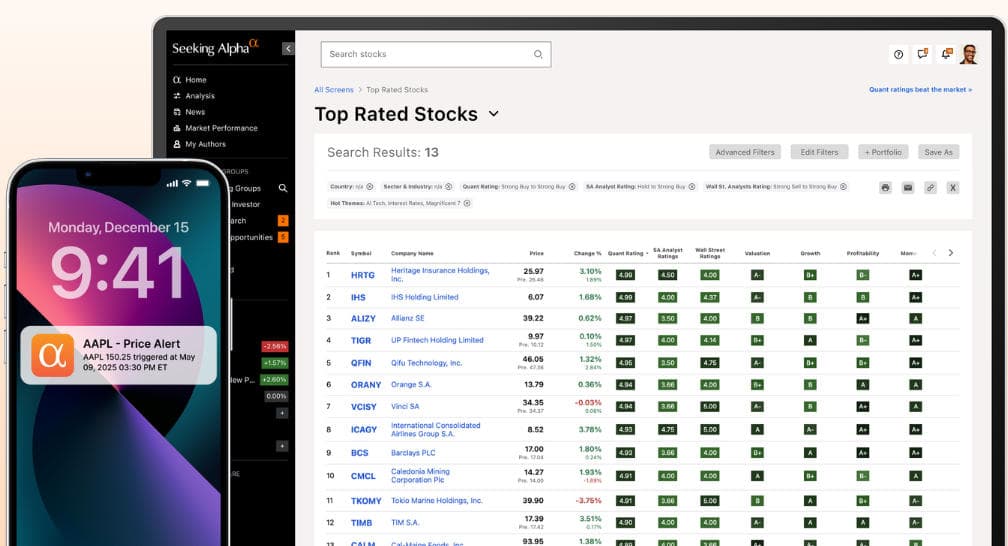Email the screener results
This screenshot has height=546, width=1008.
[x=908, y=188]
